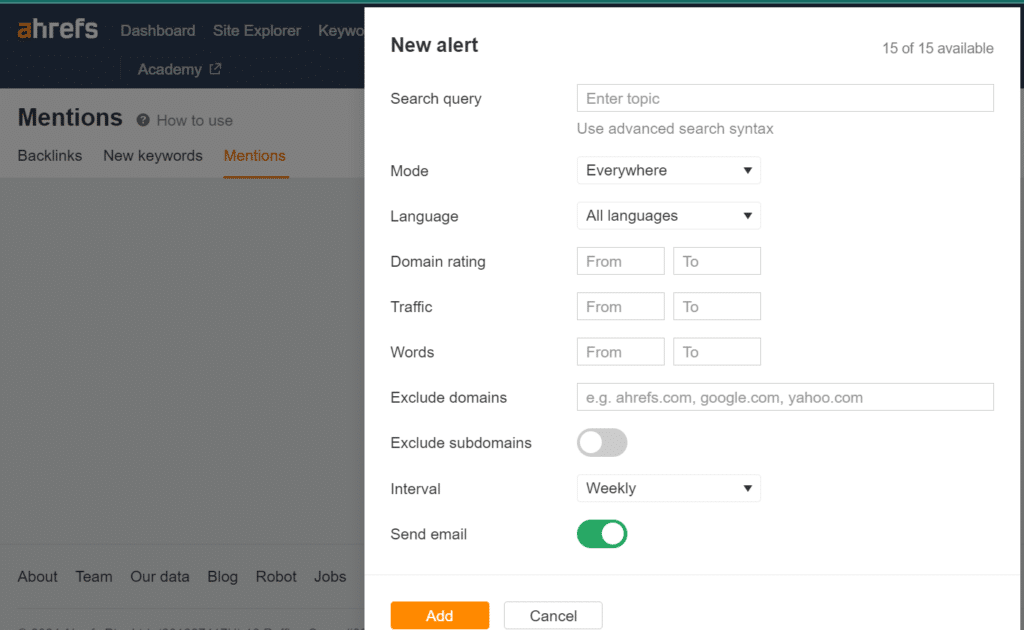Open the Jobs footer link
The height and width of the screenshot is (630, 1024).
(330, 576)
